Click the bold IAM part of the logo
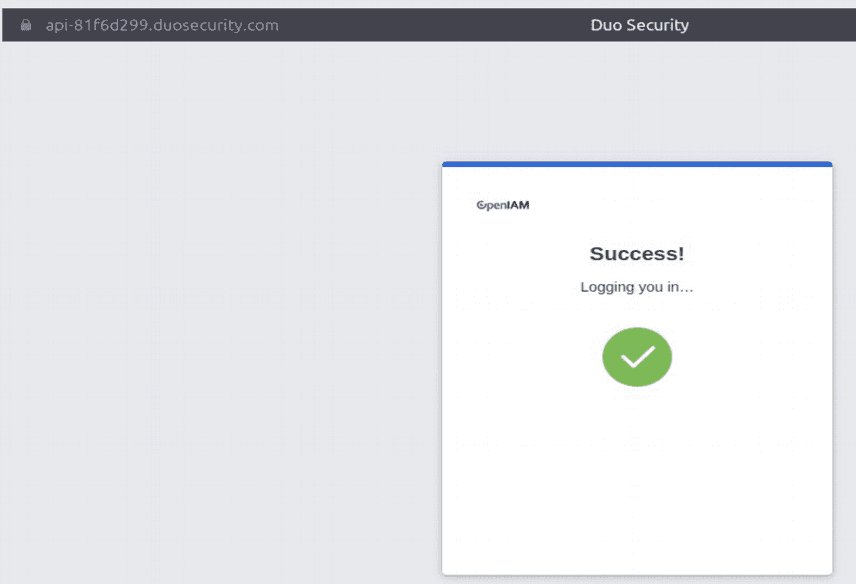Screen dimensions: 856x584 (x=518, y=206)
